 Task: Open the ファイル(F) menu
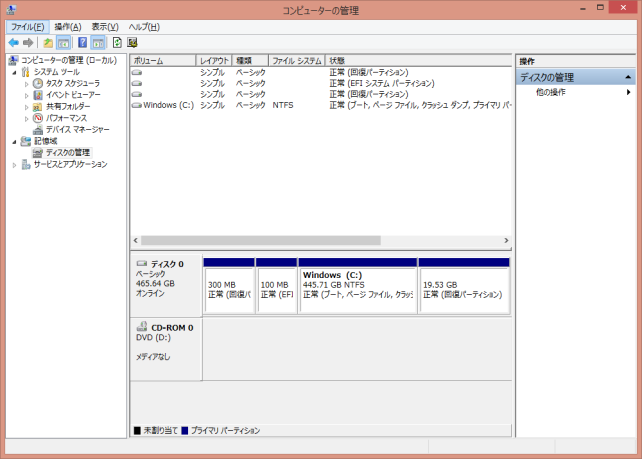click(x=27, y=26)
